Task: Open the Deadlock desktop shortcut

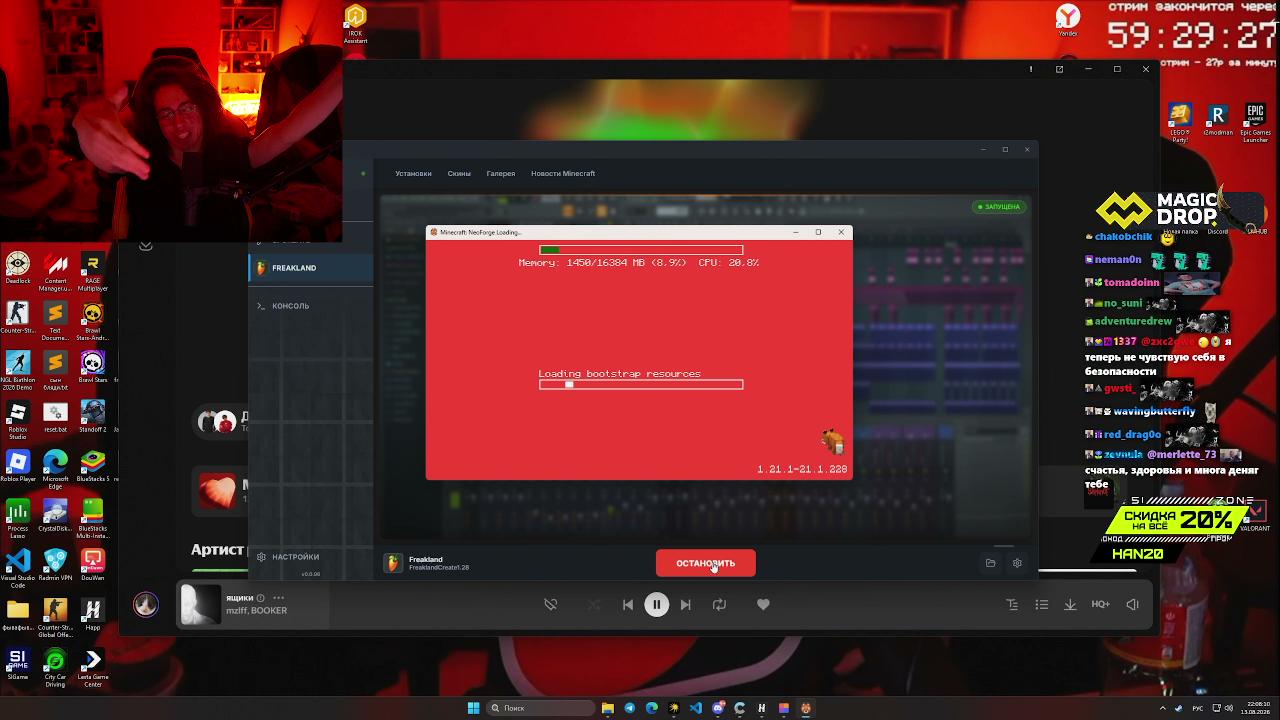Action: pos(17,269)
